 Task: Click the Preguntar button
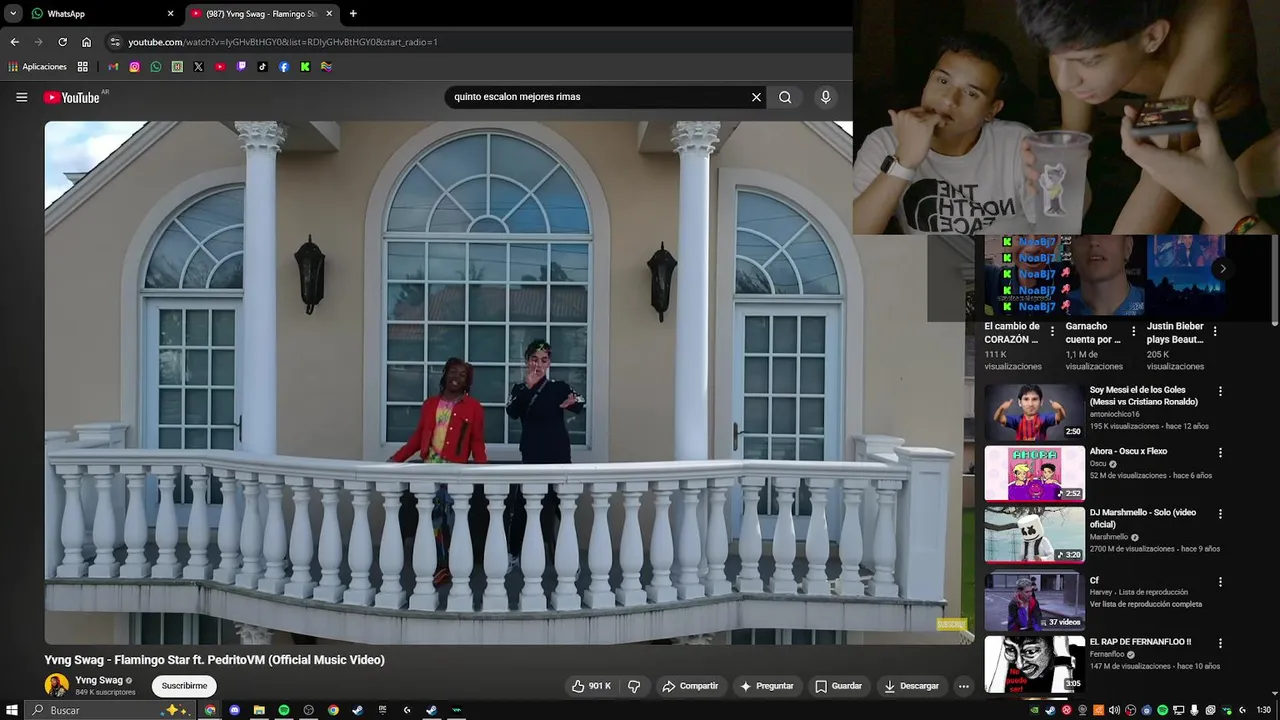click(766, 686)
